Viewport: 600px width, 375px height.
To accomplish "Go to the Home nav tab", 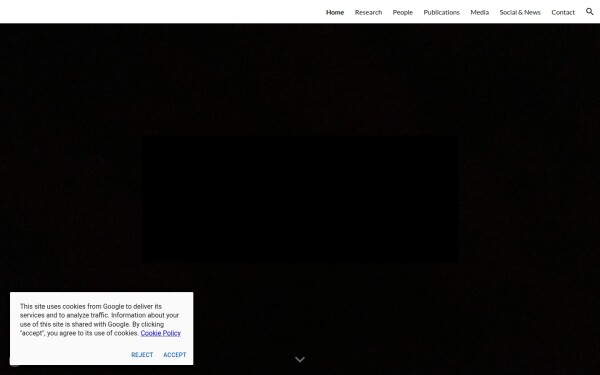I will (335, 12).
